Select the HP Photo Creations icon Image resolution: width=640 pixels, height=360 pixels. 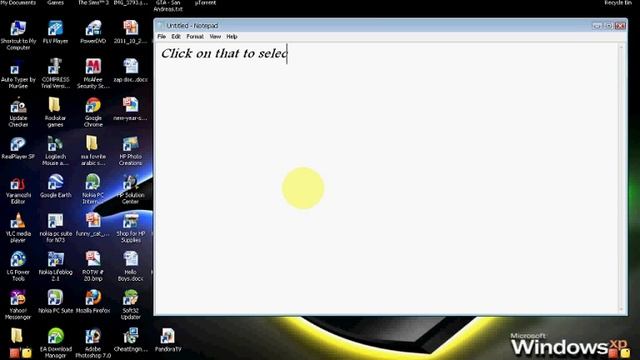click(x=131, y=144)
